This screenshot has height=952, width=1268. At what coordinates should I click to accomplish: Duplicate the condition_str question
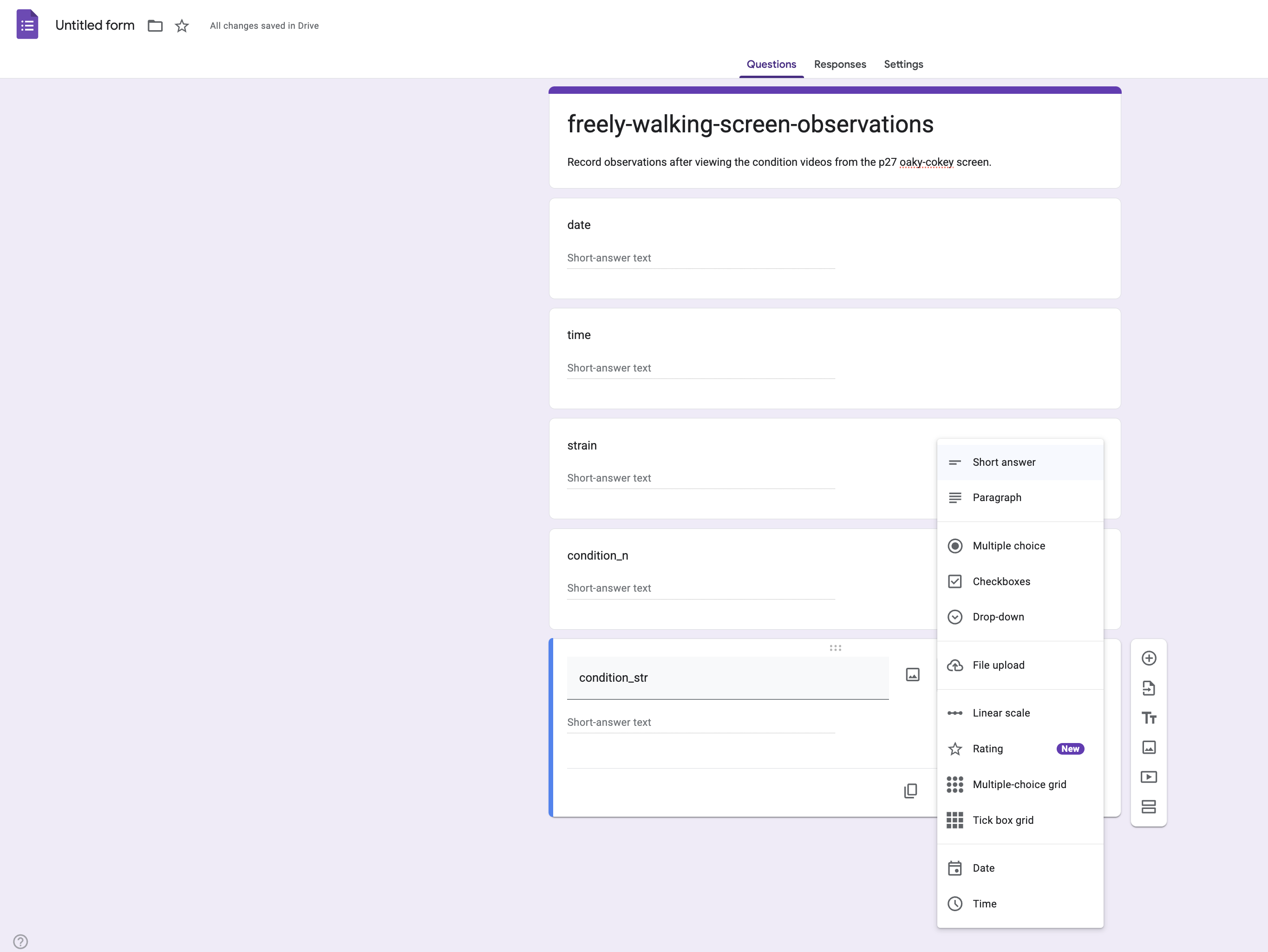(x=910, y=791)
